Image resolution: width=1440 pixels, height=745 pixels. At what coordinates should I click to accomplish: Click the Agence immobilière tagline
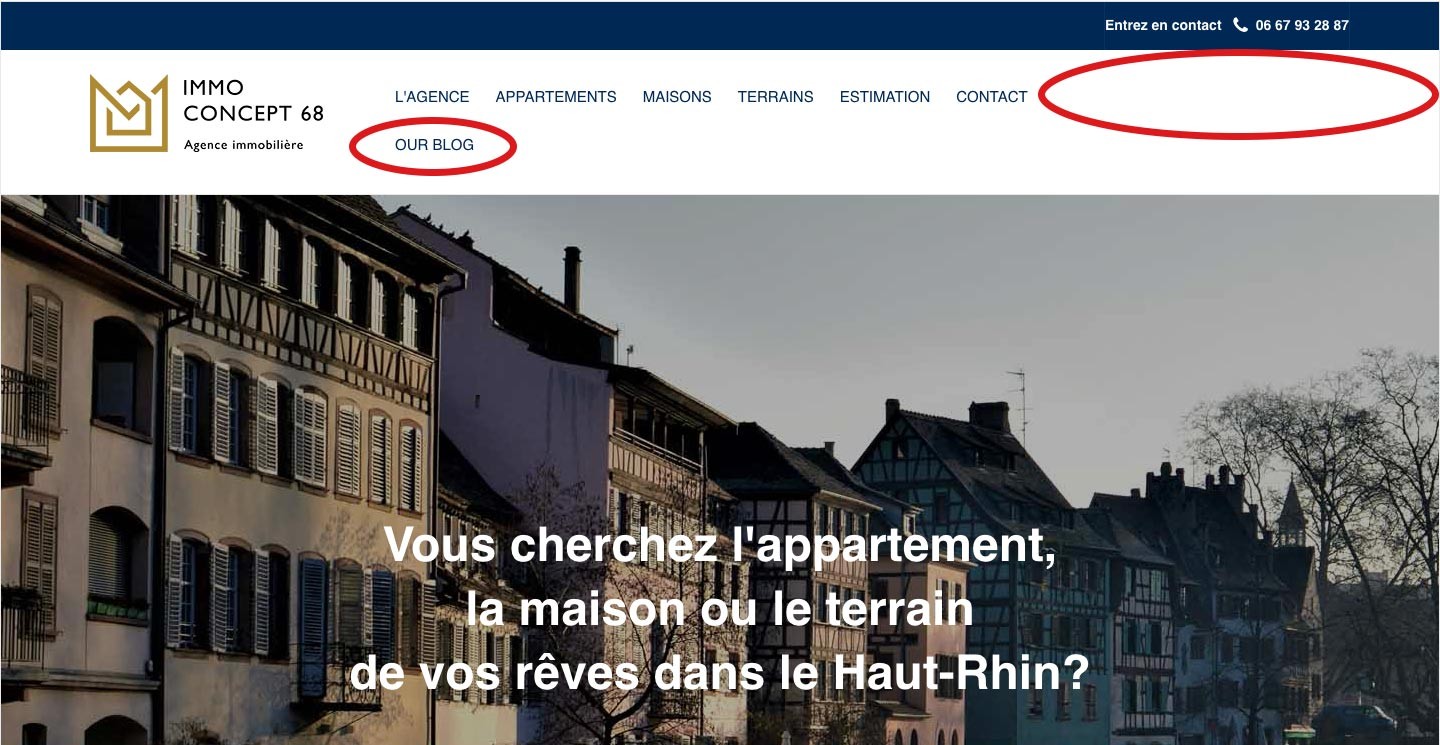coord(243,145)
